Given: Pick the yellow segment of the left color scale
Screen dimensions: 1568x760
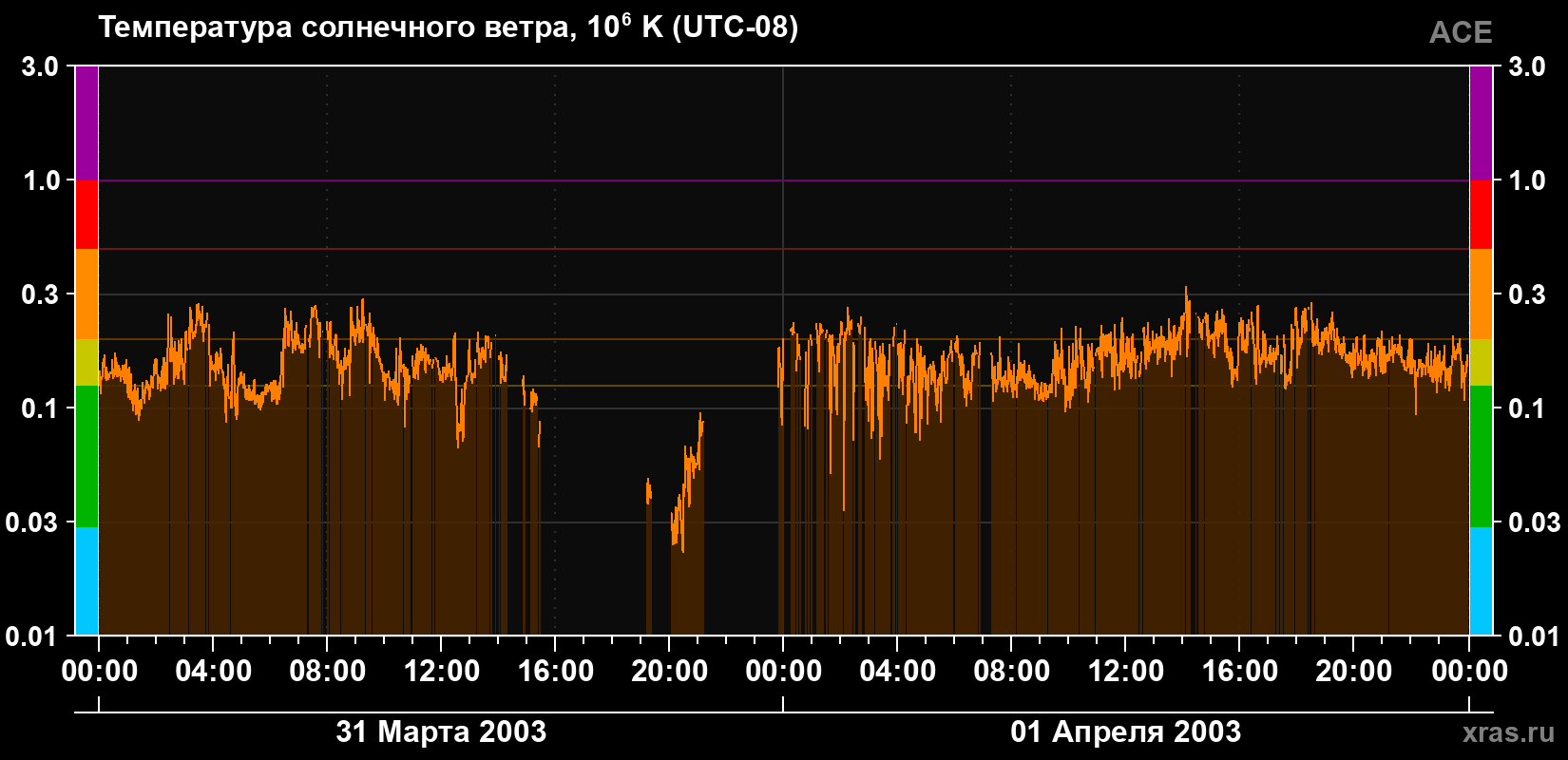Looking at the screenshot, I should tap(86, 363).
